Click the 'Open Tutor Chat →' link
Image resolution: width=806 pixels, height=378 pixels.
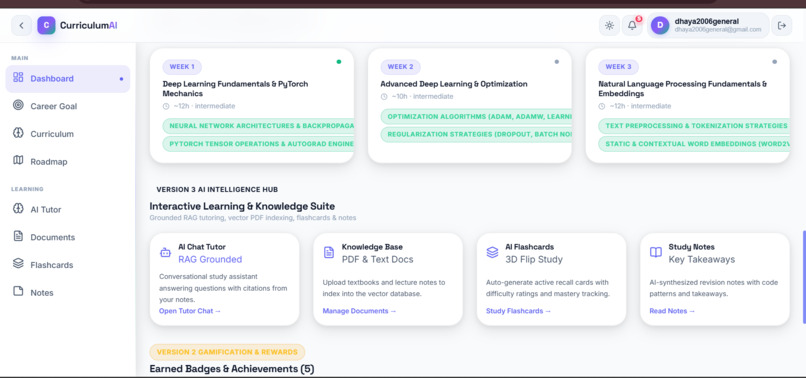pyautogui.click(x=190, y=311)
